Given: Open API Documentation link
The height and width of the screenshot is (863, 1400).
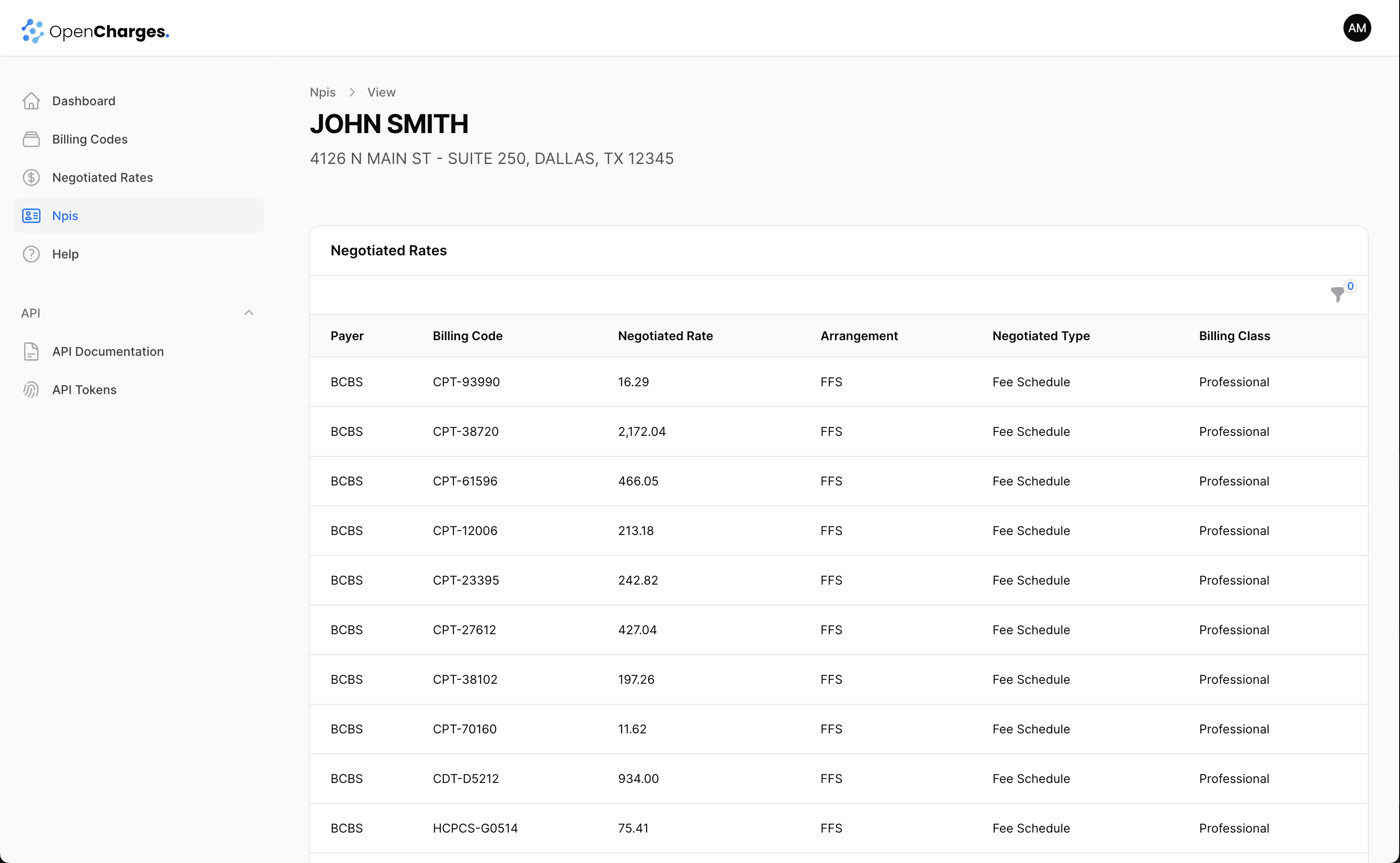Looking at the screenshot, I should click(x=108, y=351).
